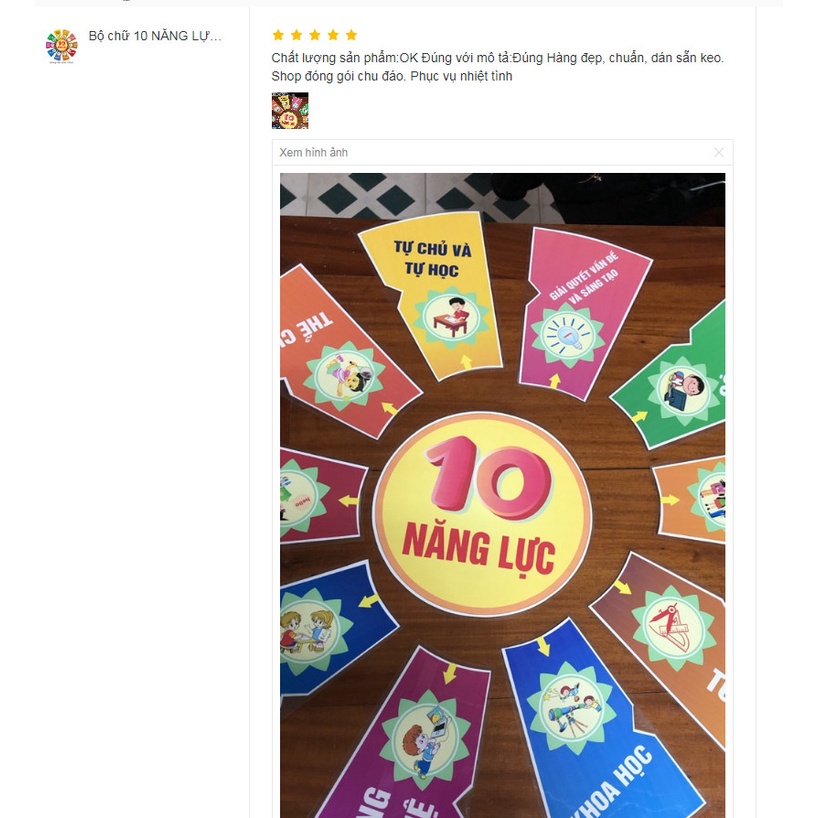The image size is (818, 818).
Task: Close the Xem hình ảnh image viewer
Action: (718, 152)
